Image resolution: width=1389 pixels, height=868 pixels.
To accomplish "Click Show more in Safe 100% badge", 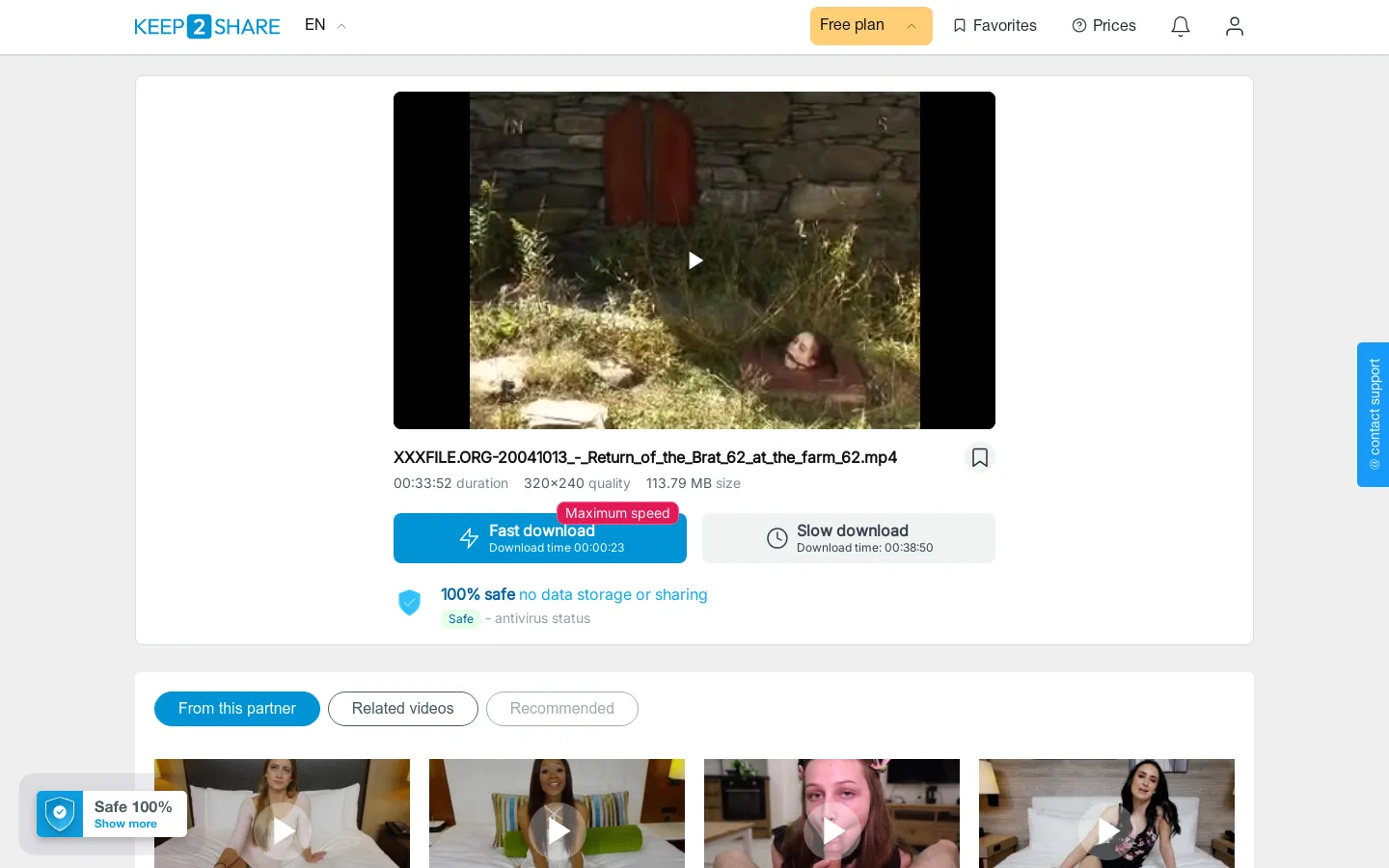I will point(125,825).
